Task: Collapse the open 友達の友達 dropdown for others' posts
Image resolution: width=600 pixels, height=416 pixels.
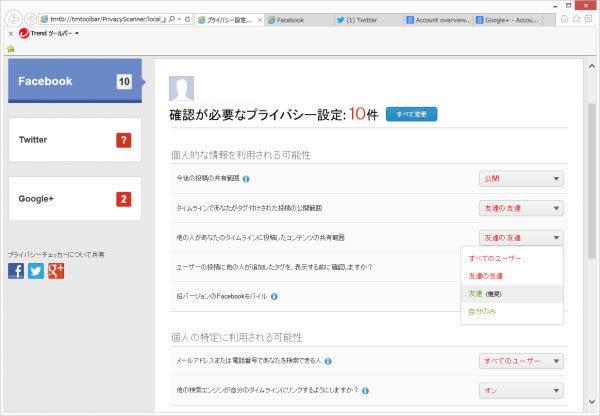Action: (x=521, y=238)
